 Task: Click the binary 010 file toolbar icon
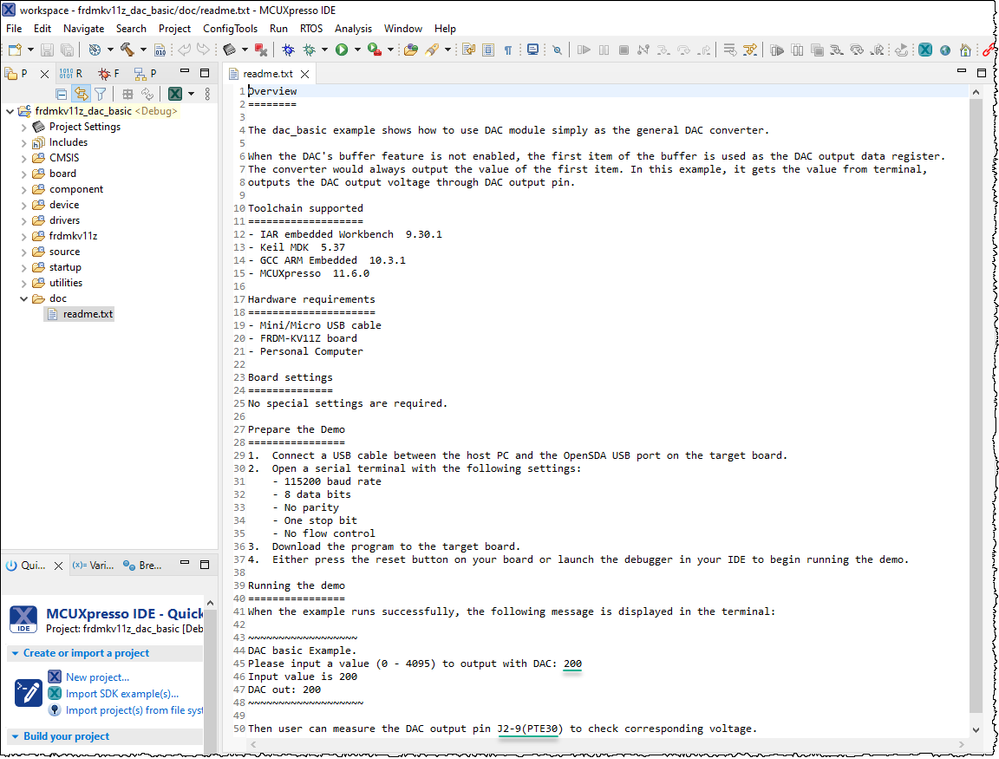160,50
